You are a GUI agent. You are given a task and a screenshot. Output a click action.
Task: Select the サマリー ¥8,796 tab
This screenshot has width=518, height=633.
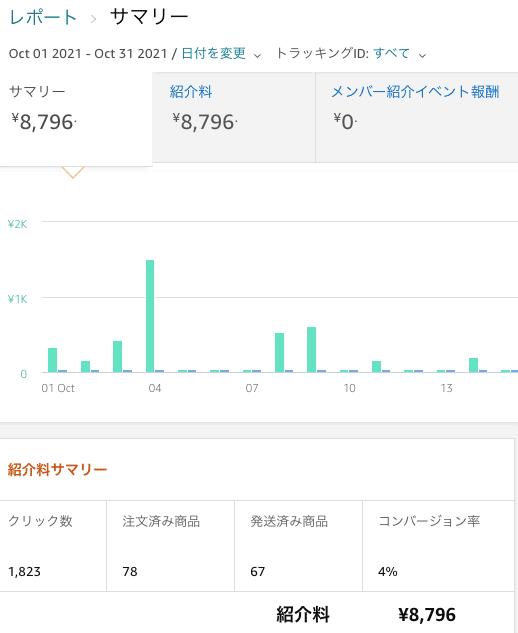[x=76, y=119]
